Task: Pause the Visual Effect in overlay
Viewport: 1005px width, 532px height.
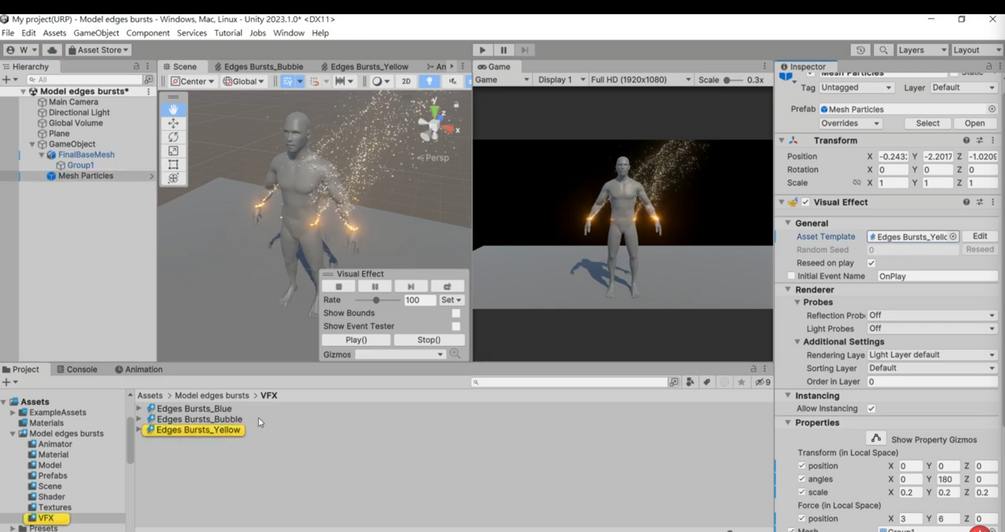Action: pos(375,287)
